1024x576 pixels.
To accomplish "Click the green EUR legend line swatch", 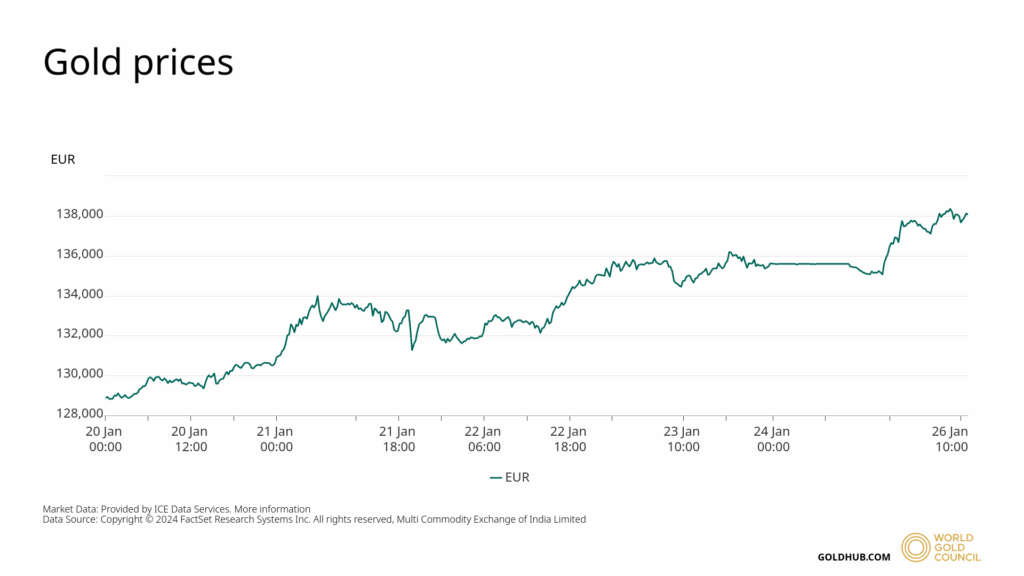I will (x=495, y=478).
